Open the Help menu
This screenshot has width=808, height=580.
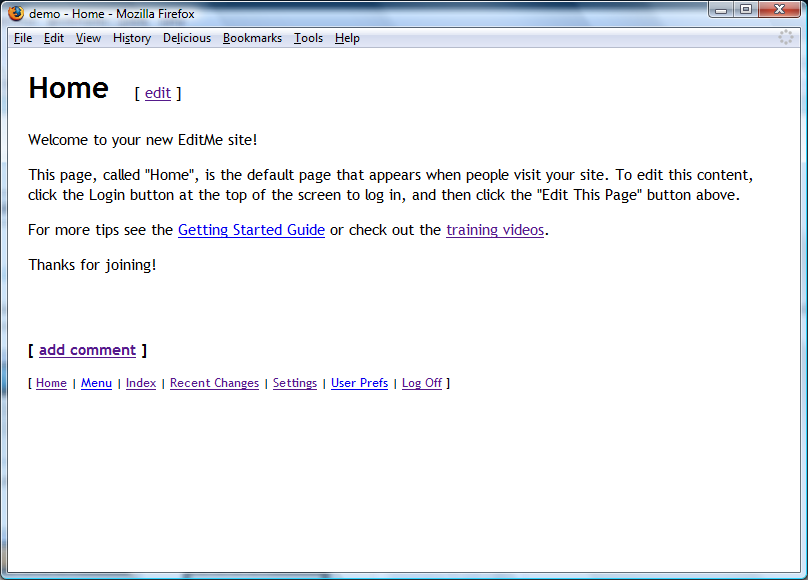coord(347,38)
